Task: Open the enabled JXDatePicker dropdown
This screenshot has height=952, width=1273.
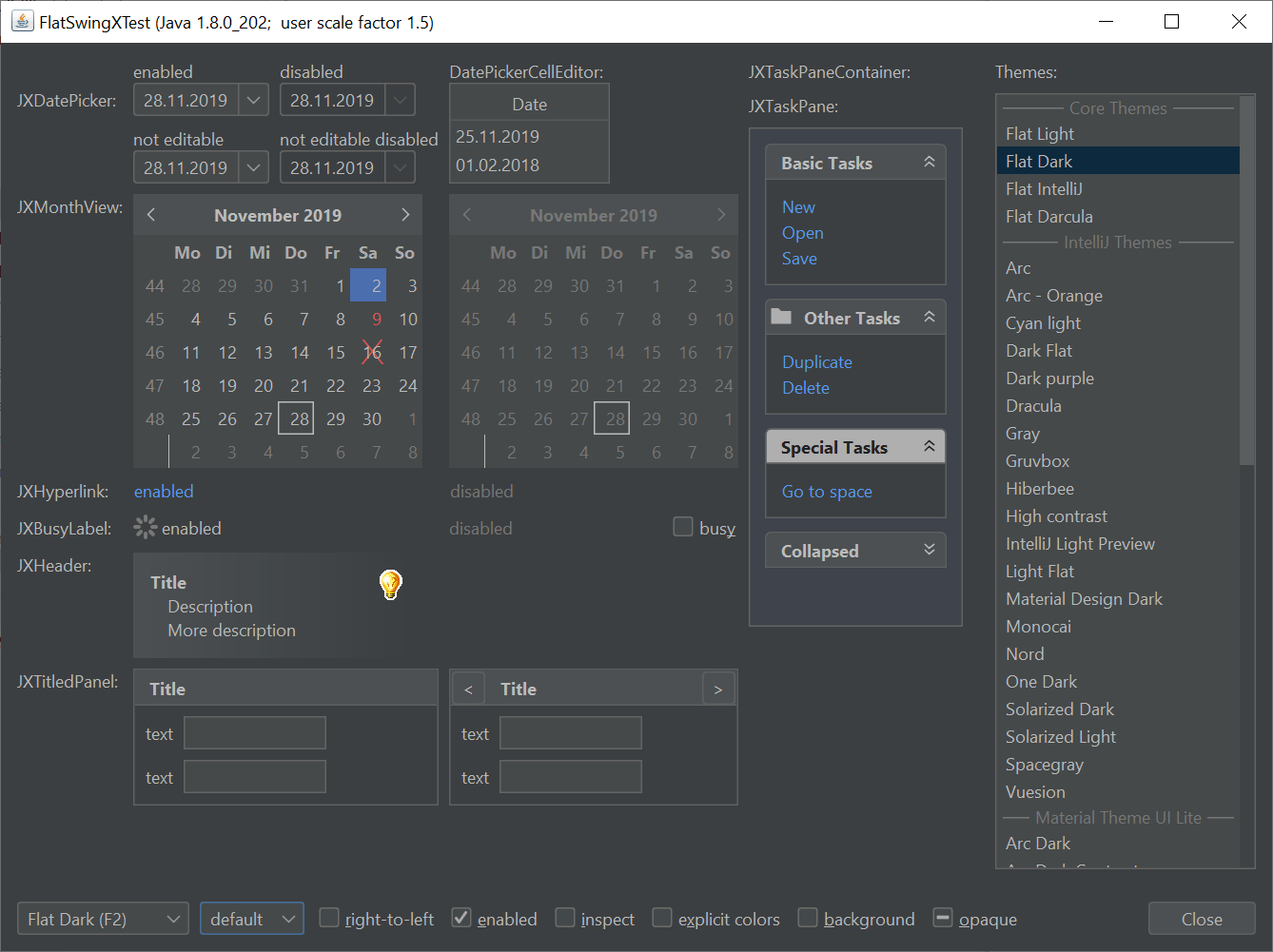Action: point(253,100)
